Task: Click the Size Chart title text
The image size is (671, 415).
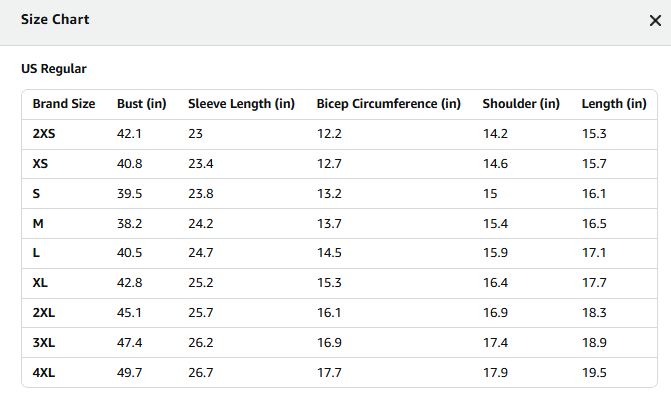Action: coord(55,20)
